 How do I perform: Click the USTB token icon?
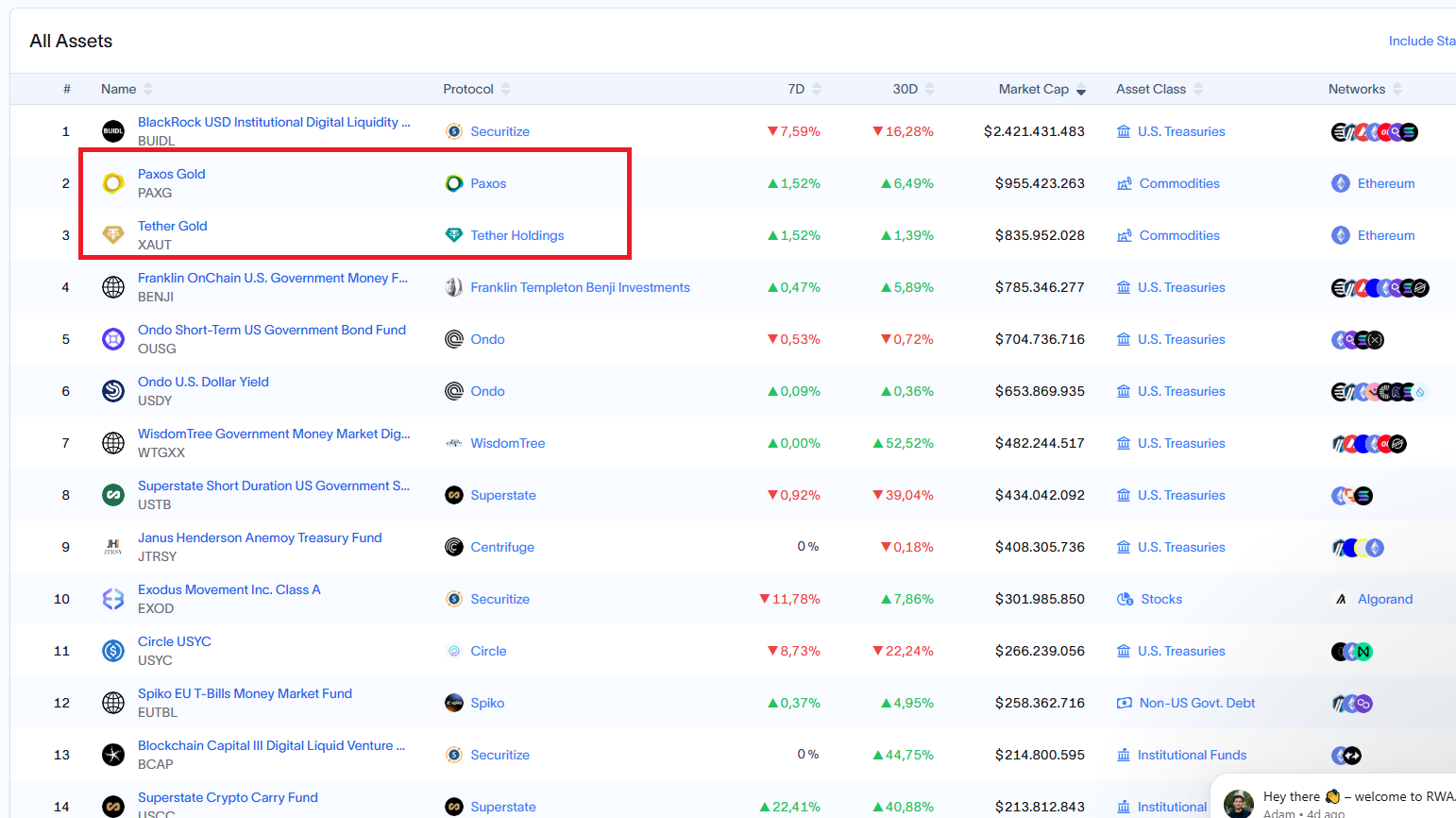click(113, 495)
